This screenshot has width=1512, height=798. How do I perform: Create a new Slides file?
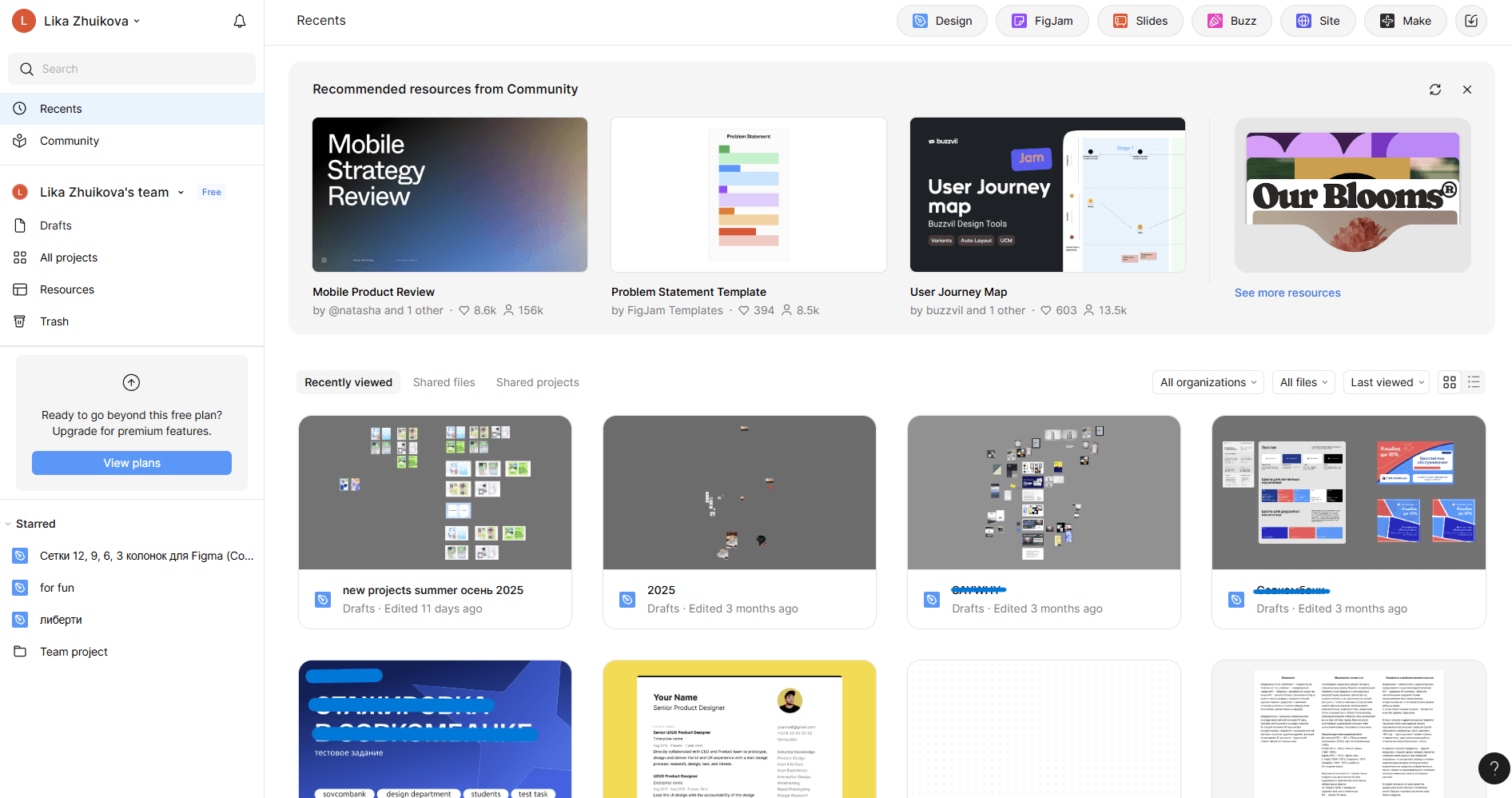(x=1140, y=21)
